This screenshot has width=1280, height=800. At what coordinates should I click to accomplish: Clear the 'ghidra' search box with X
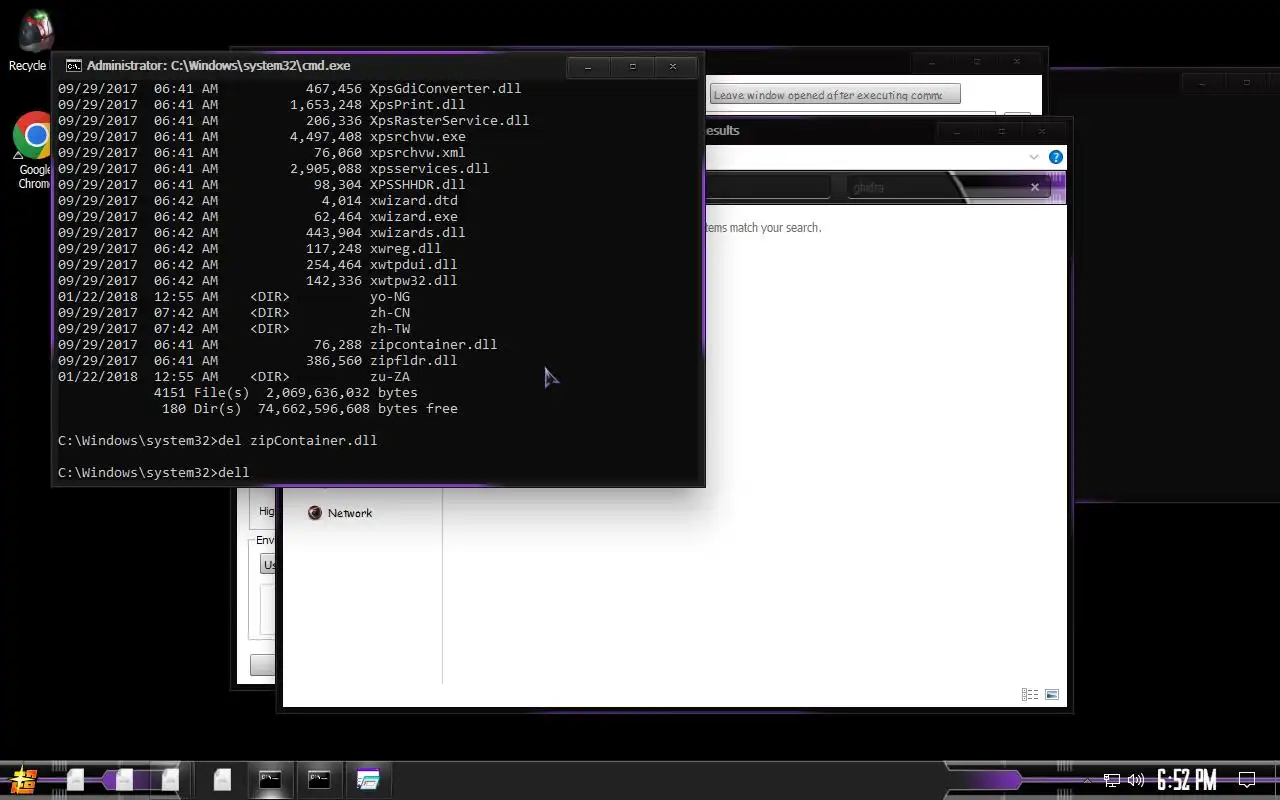(x=1035, y=187)
